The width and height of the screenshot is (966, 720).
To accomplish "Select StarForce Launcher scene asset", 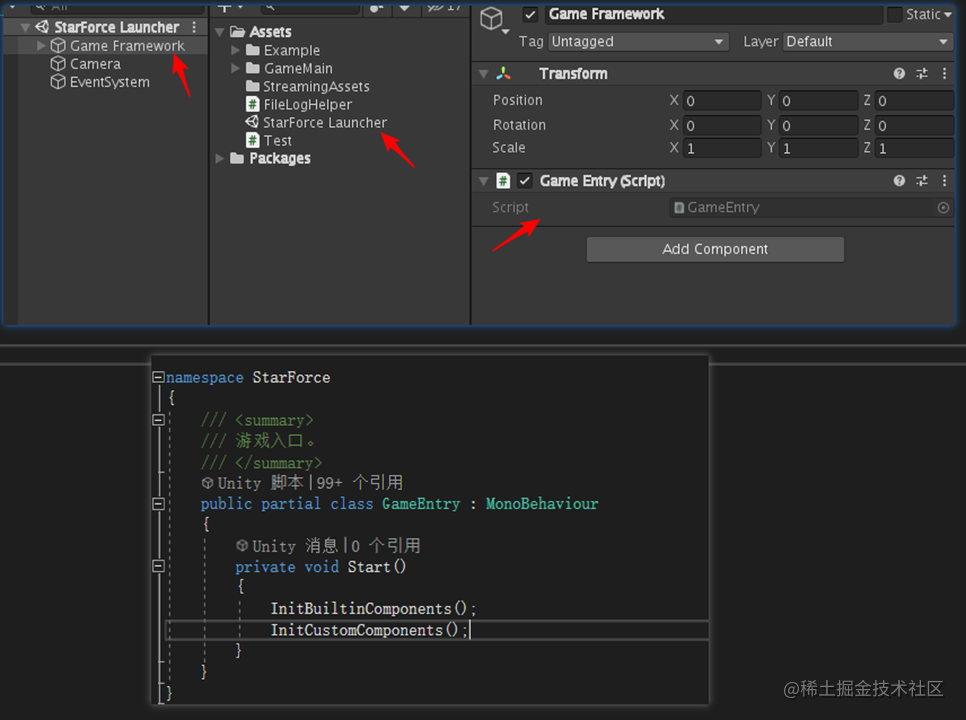I will coord(325,122).
